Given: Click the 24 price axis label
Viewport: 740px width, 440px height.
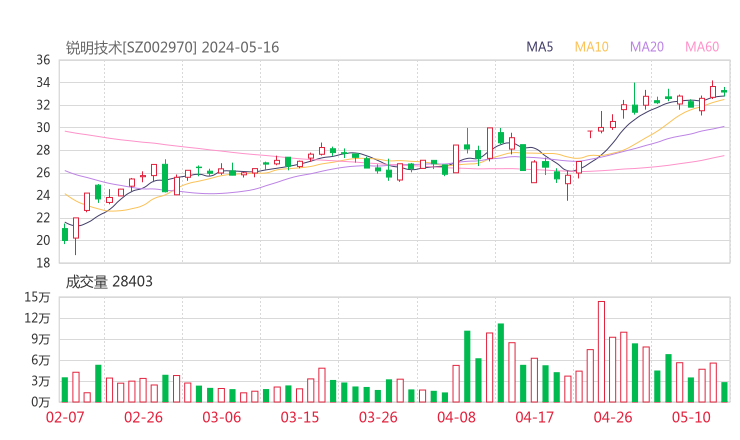Looking at the screenshot, I should [x=43, y=195].
